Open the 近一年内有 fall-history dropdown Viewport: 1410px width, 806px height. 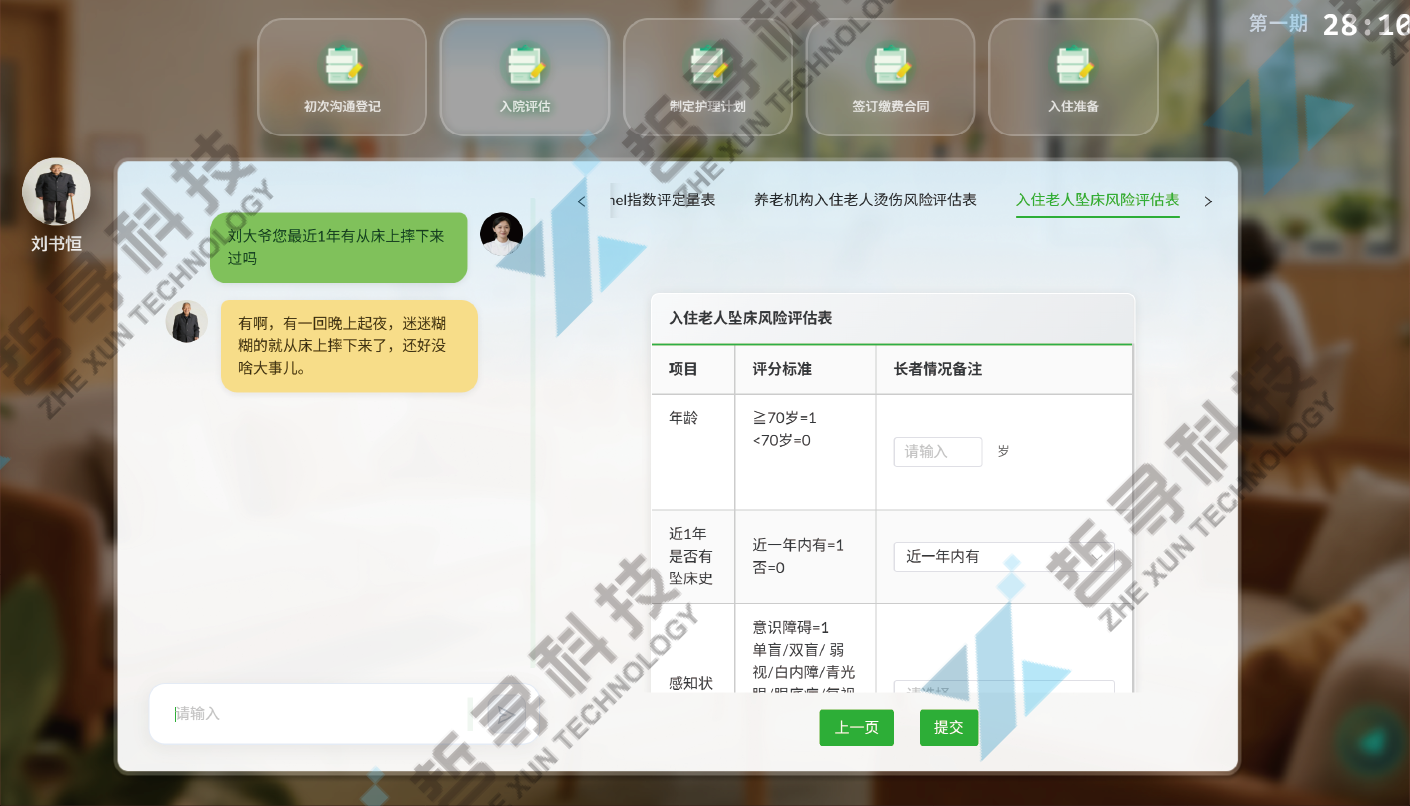click(x=1004, y=557)
